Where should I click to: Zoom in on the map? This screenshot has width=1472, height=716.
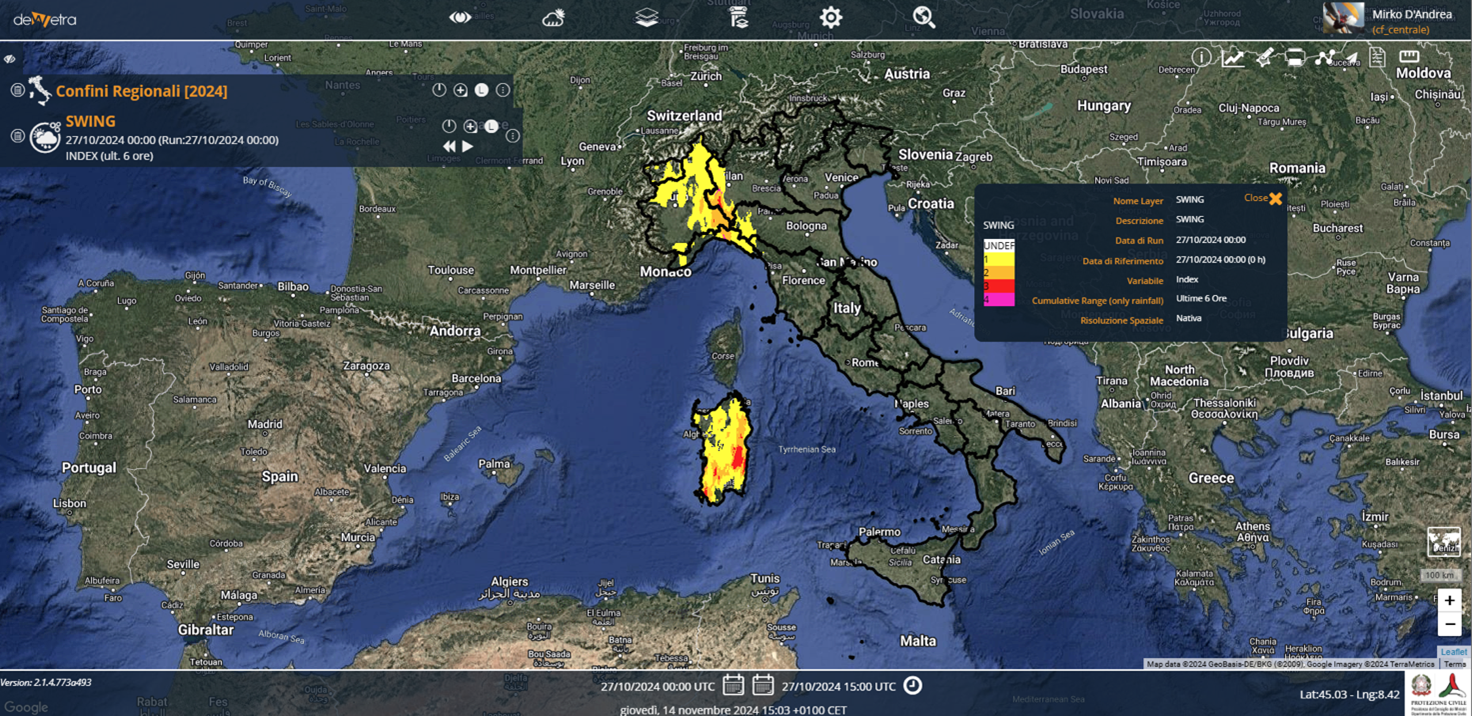point(1449,601)
